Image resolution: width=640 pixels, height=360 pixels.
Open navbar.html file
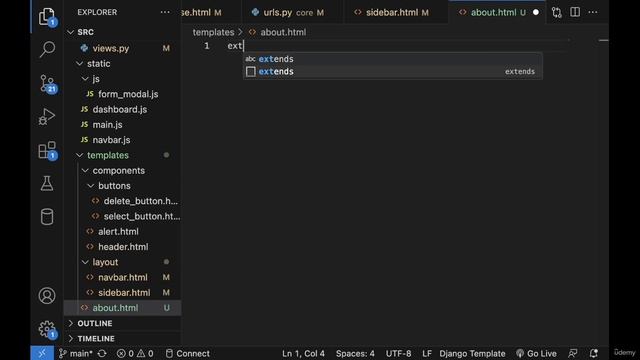[122, 277]
